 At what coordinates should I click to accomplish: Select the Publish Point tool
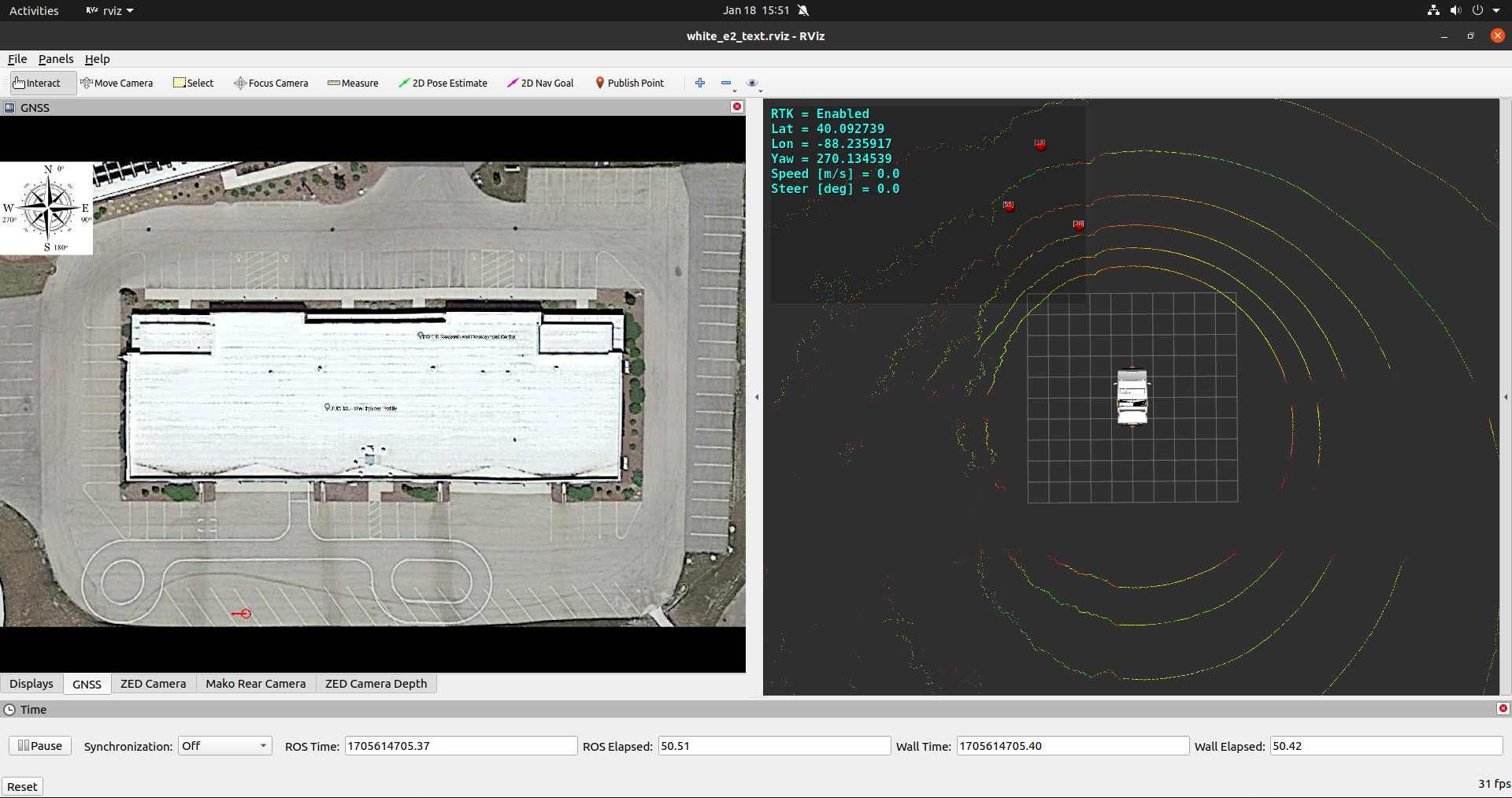click(x=629, y=83)
